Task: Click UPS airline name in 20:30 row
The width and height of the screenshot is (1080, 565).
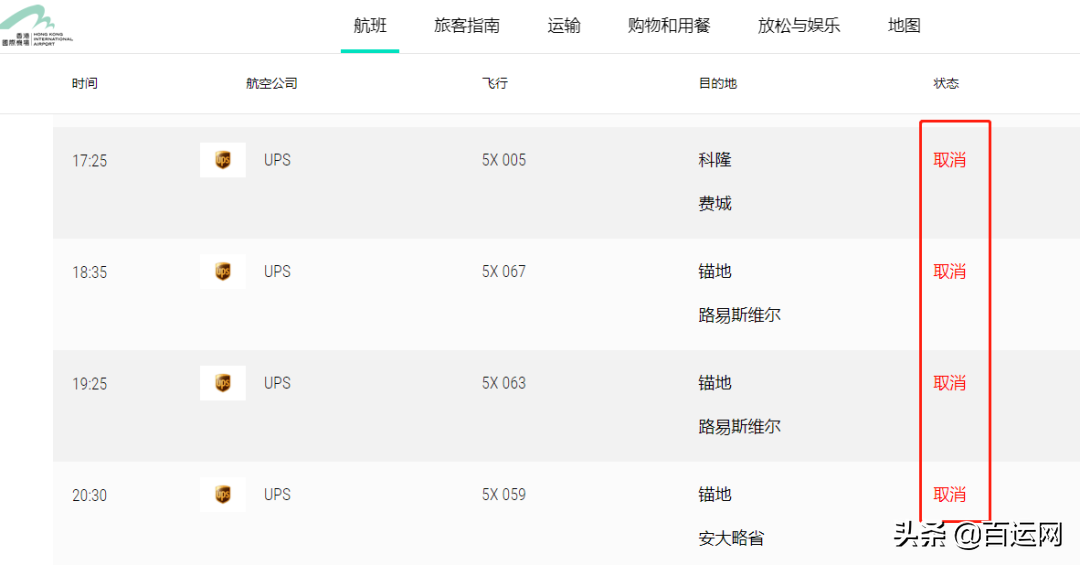Action: [278, 495]
